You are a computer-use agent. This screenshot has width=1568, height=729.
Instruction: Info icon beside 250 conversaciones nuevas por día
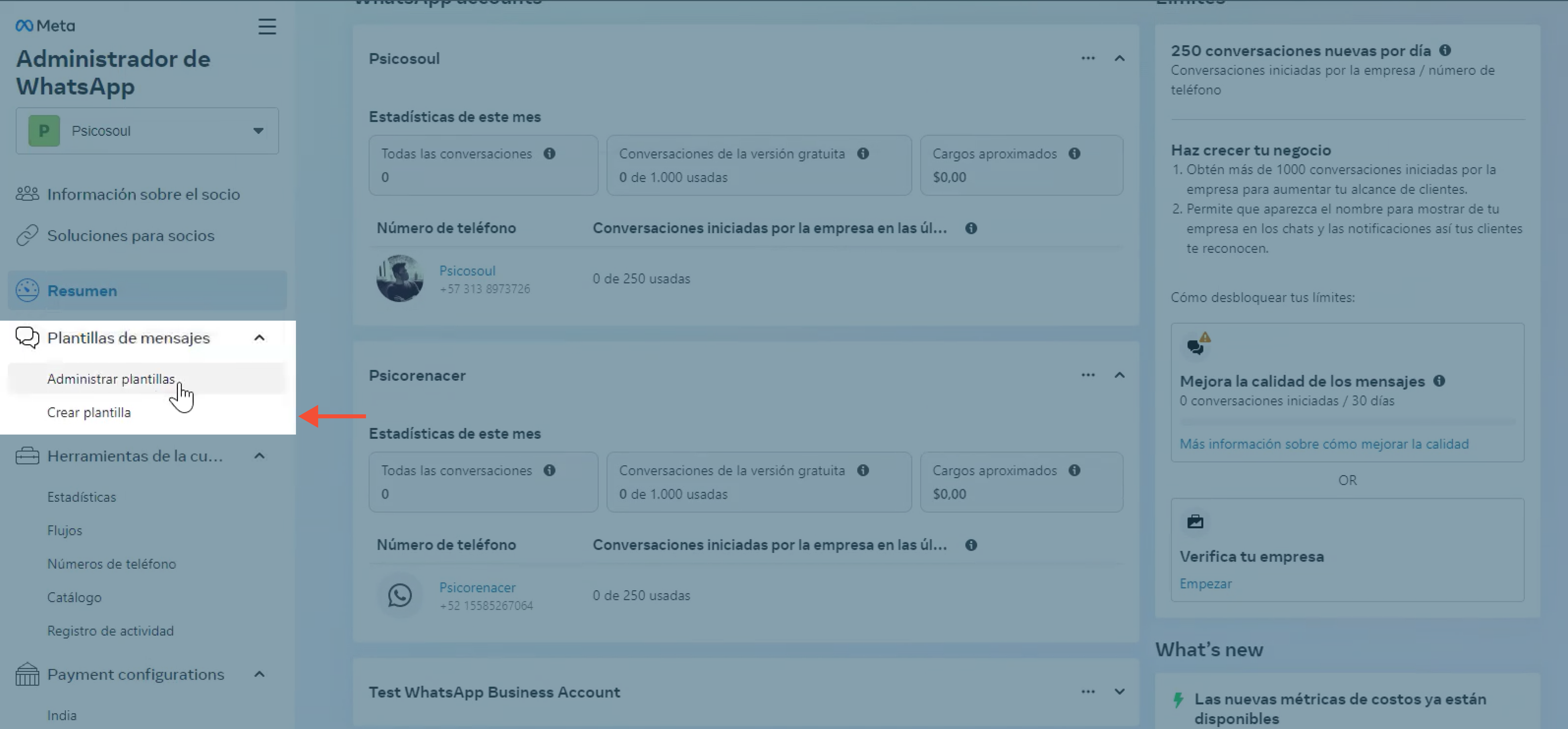tap(1446, 51)
